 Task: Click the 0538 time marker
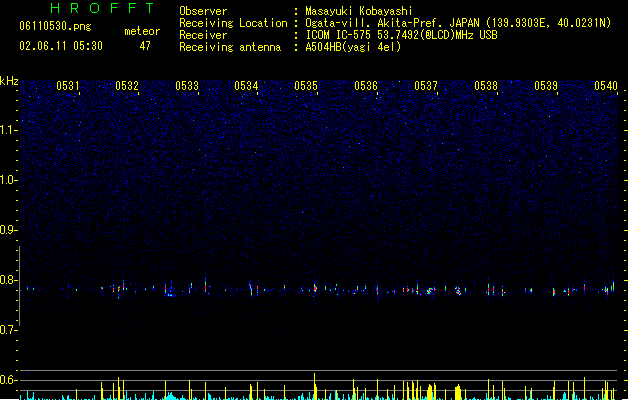(486, 86)
